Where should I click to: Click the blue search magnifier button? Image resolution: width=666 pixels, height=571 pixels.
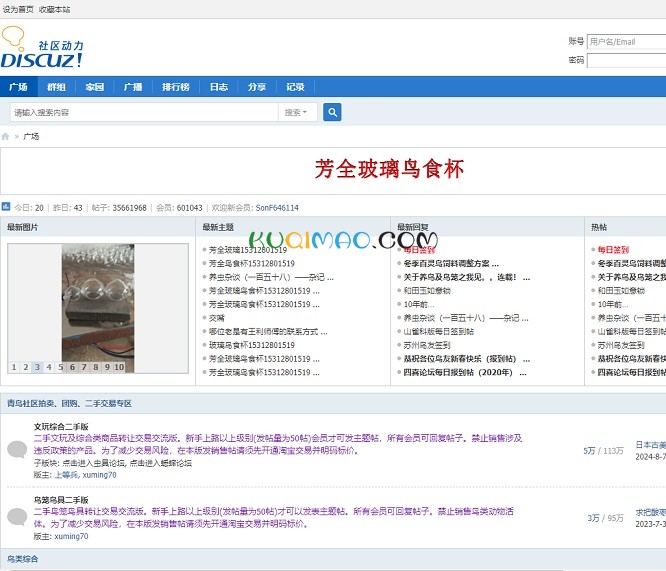point(332,112)
